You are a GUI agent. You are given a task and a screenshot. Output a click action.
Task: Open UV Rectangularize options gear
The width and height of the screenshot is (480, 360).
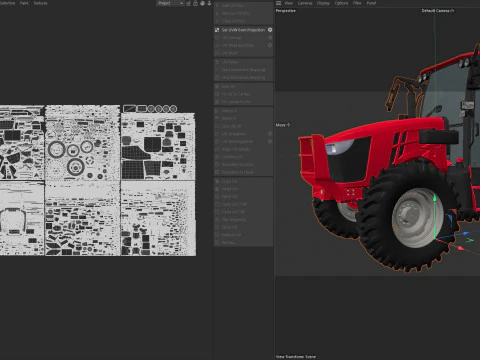(270, 141)
